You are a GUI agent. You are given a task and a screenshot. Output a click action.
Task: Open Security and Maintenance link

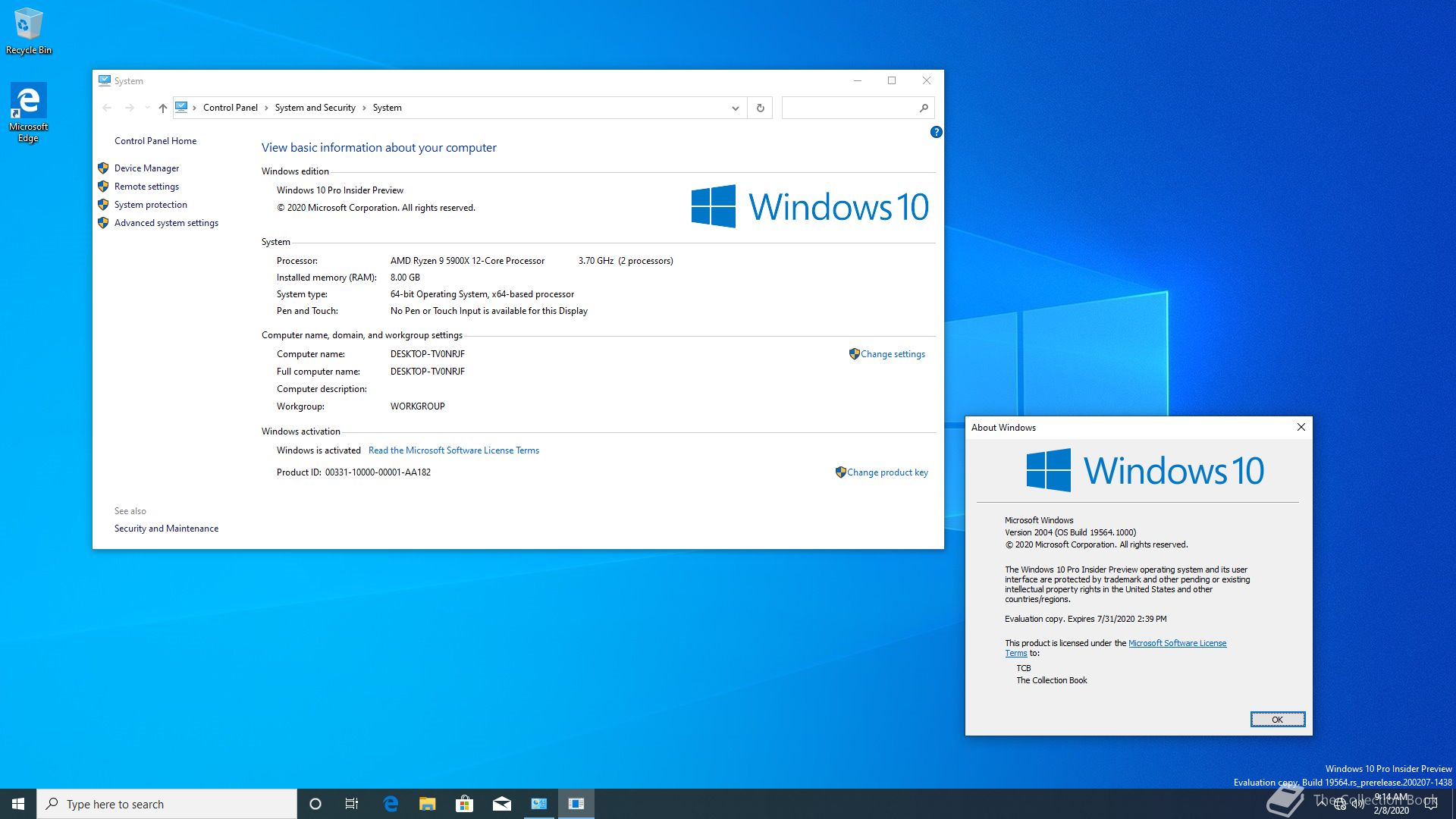166,529
